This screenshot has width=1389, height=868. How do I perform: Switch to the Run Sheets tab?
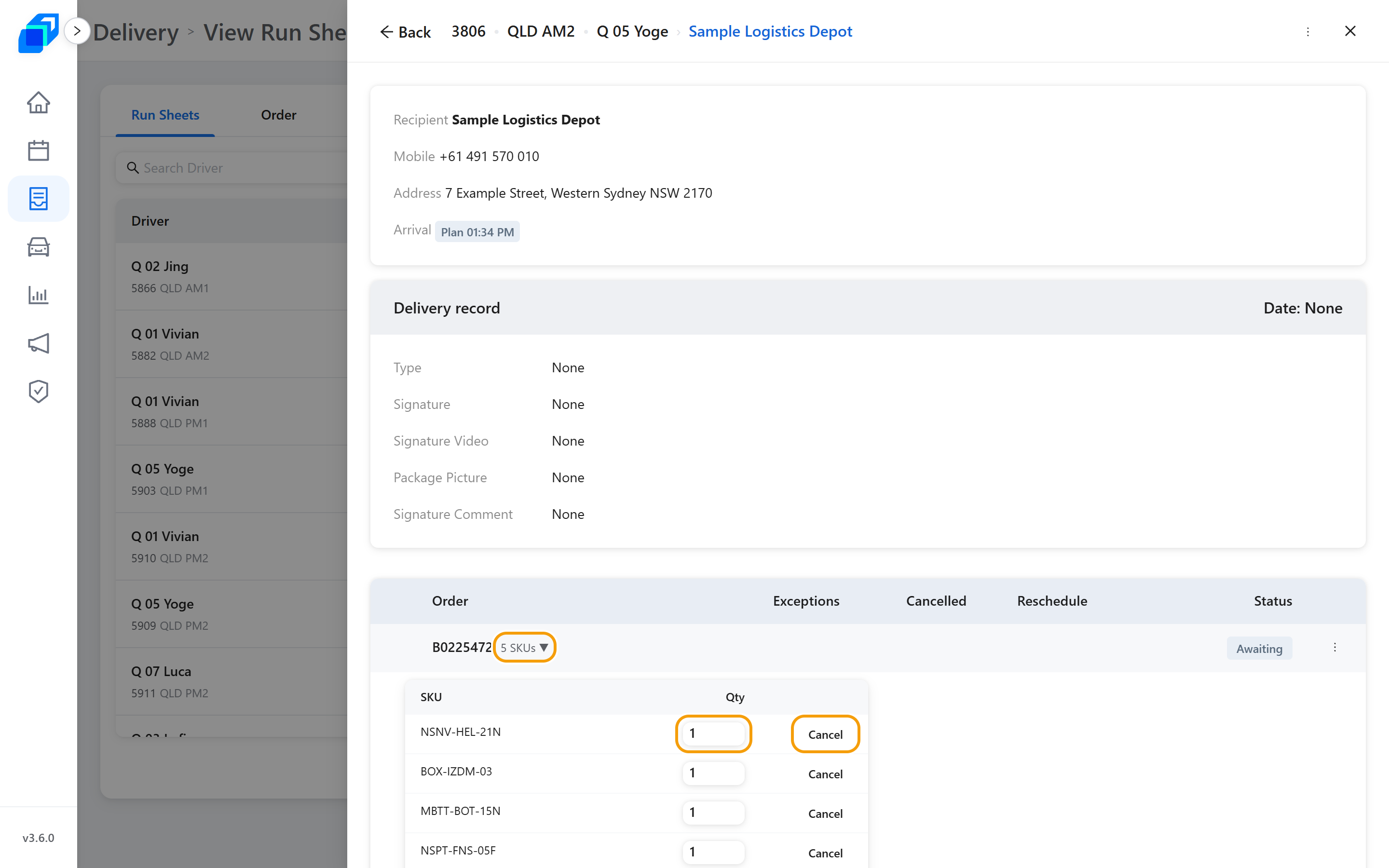[165, 115]
